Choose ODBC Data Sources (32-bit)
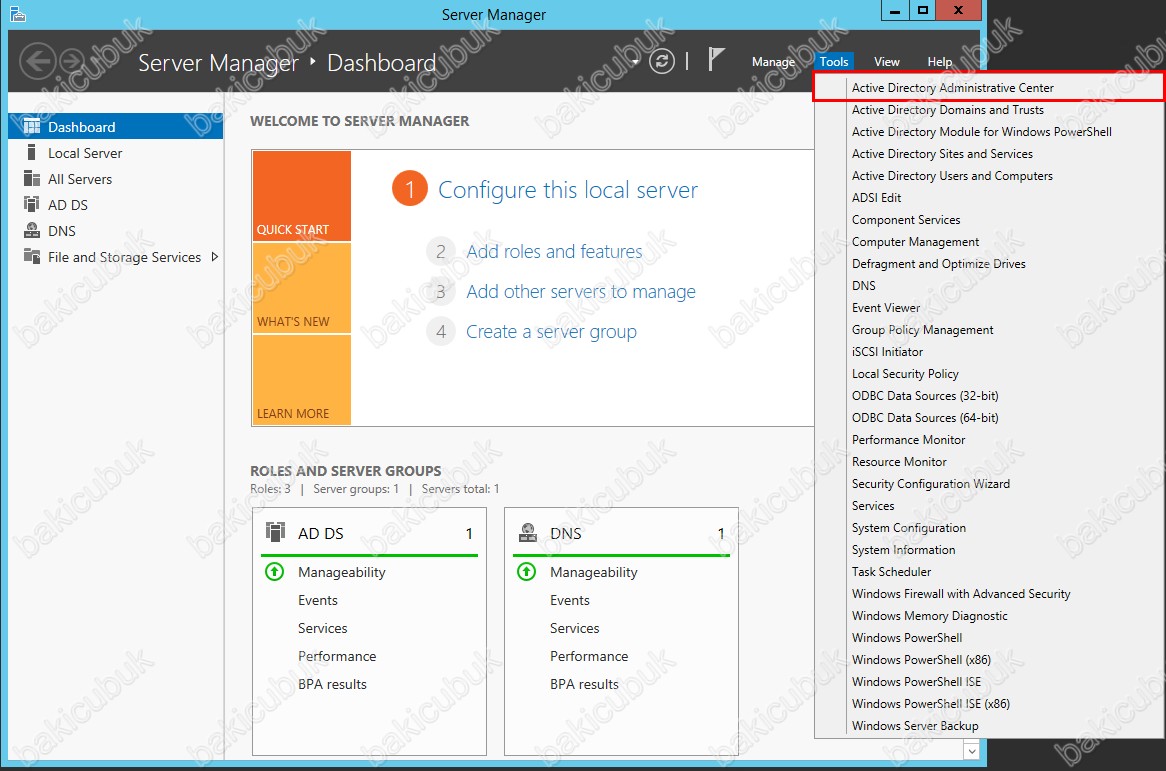The width and height of the screenshot is (1166, 771). [989, 396]
